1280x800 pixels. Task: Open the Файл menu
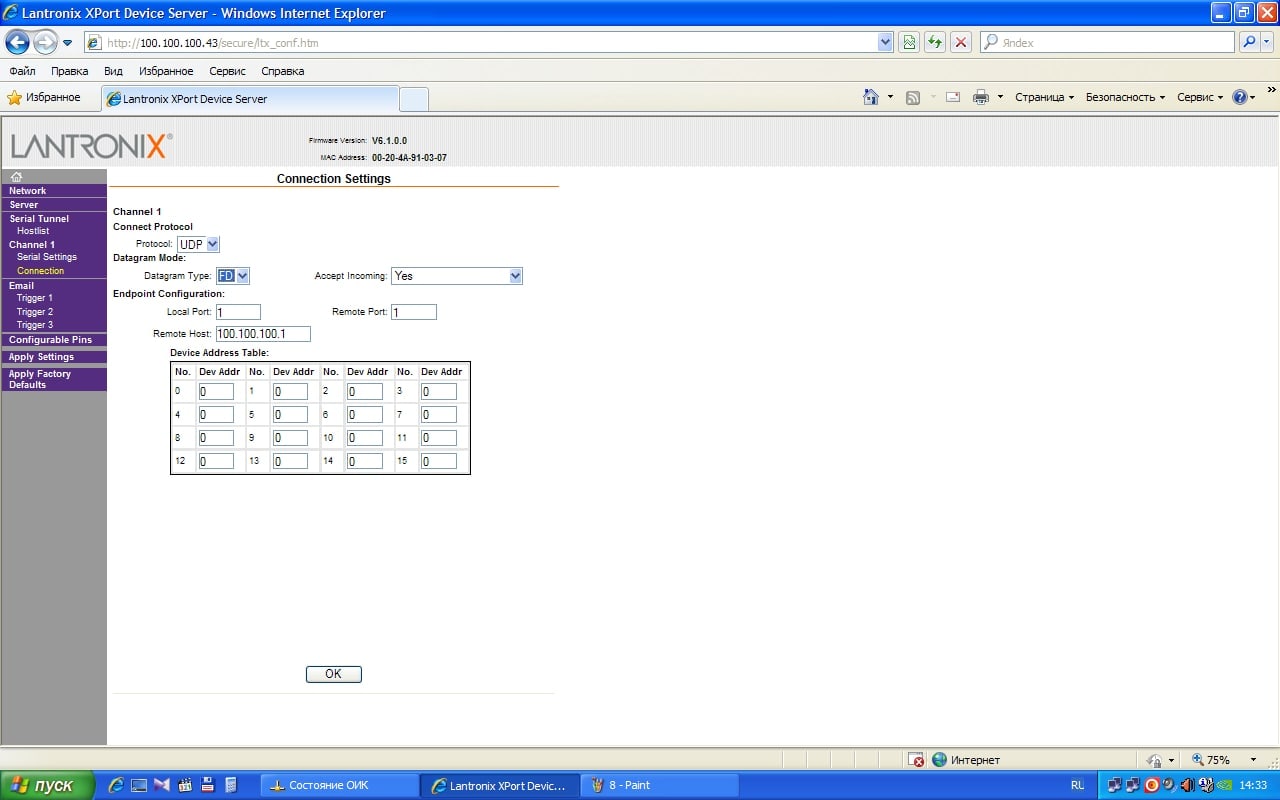click(22, 71)
